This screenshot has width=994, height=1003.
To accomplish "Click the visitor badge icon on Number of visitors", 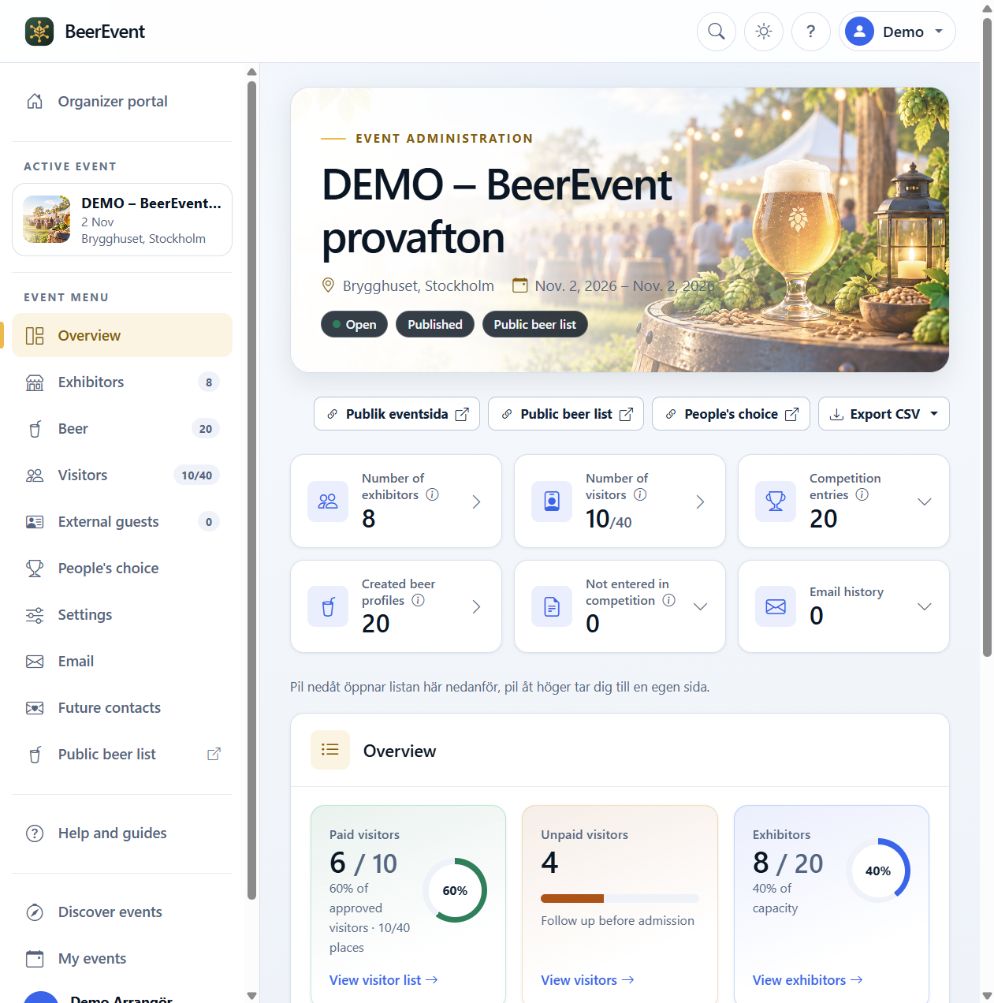I will [x=551, y=501].
